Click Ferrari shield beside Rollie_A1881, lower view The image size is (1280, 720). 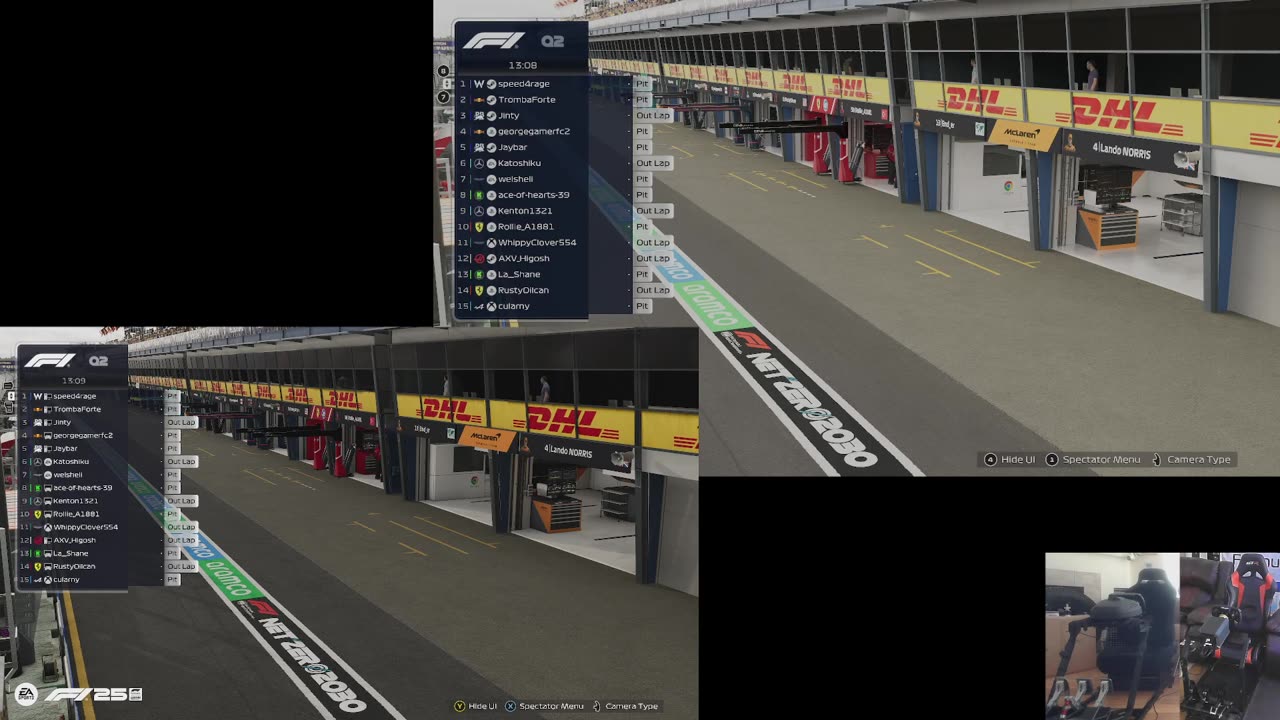coord(38,514)
